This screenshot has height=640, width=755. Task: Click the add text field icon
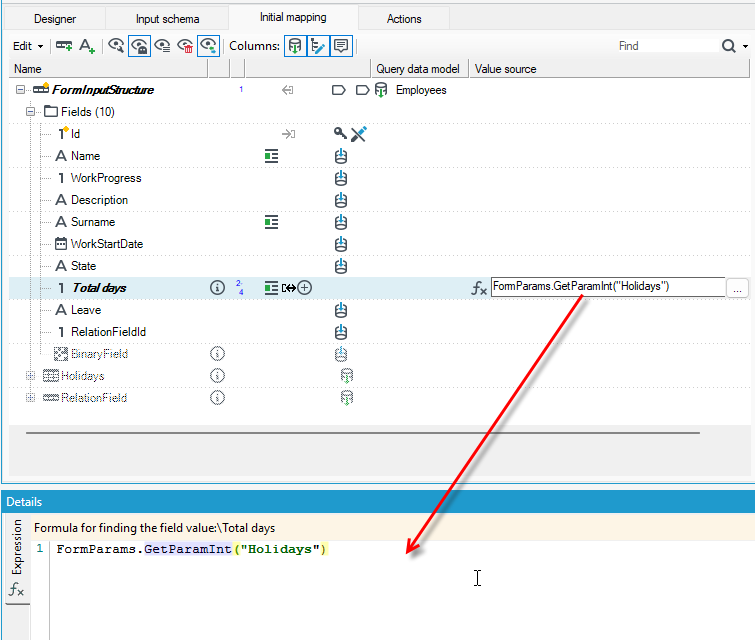(87, 46)
